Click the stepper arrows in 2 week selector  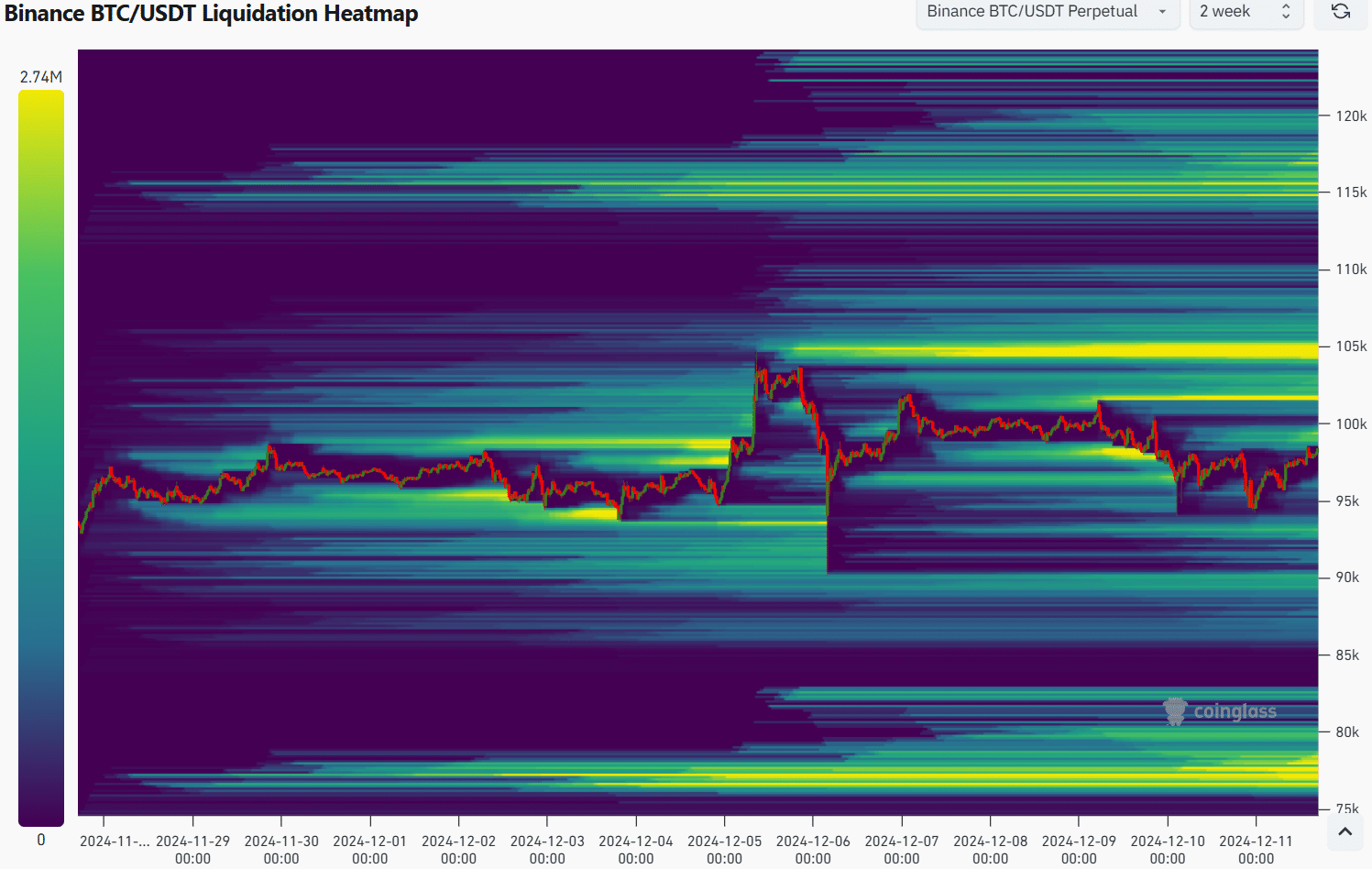[x=1286, y=12]
